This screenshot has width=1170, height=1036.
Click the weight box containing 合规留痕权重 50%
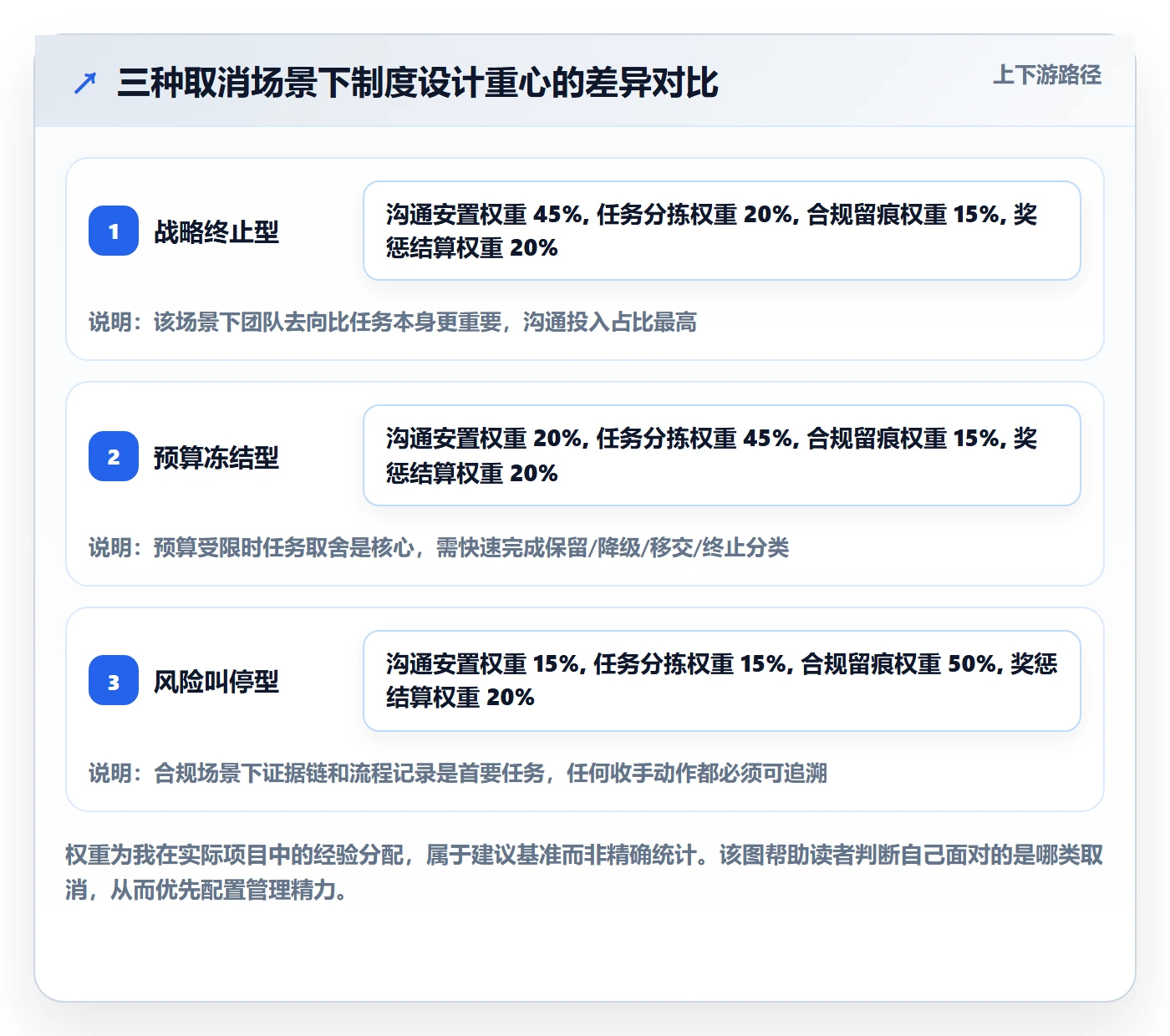pos(722,681)
